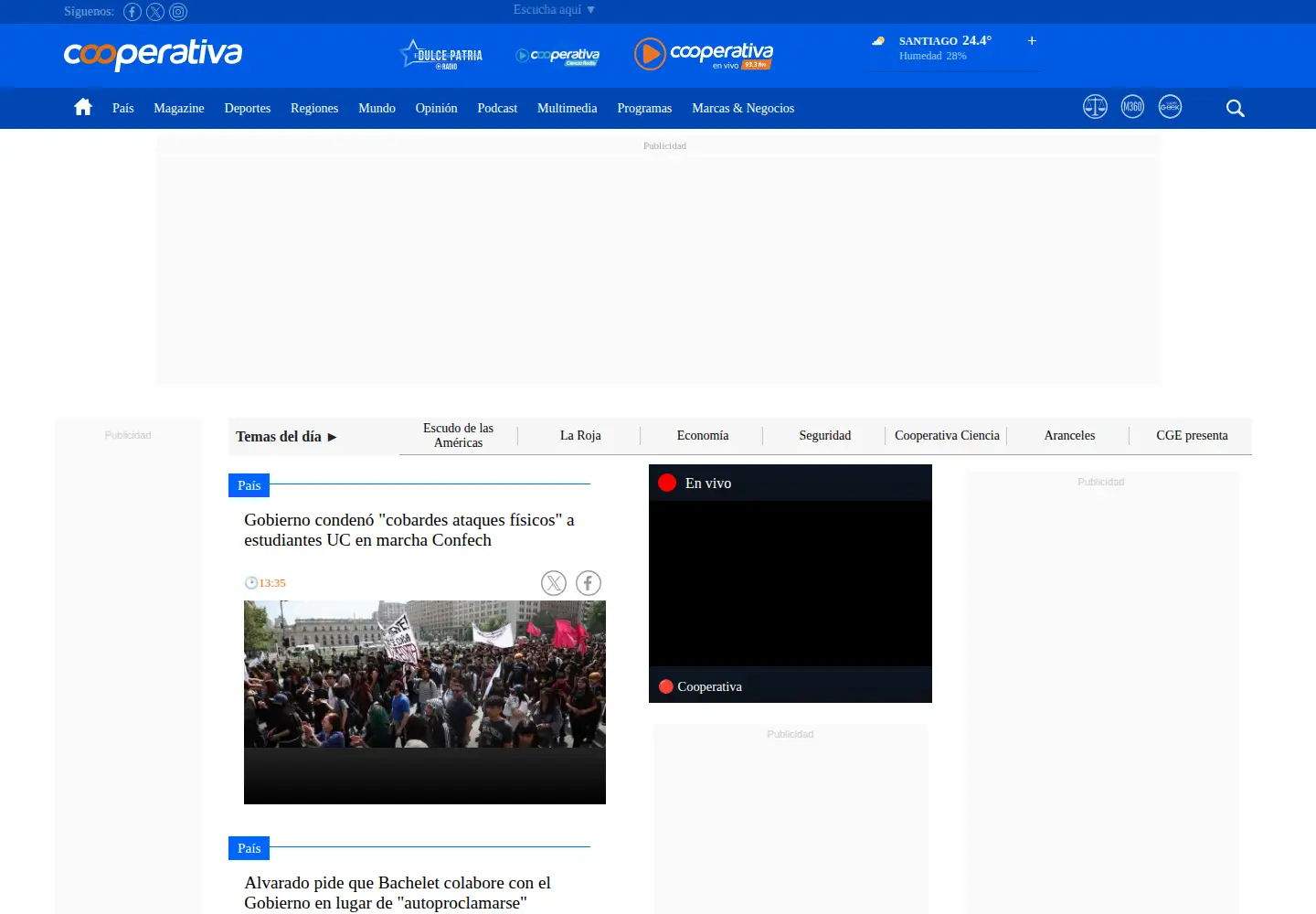1316x914 pixels.
Task: Go to the Mundo section
Action: point(377,108)
